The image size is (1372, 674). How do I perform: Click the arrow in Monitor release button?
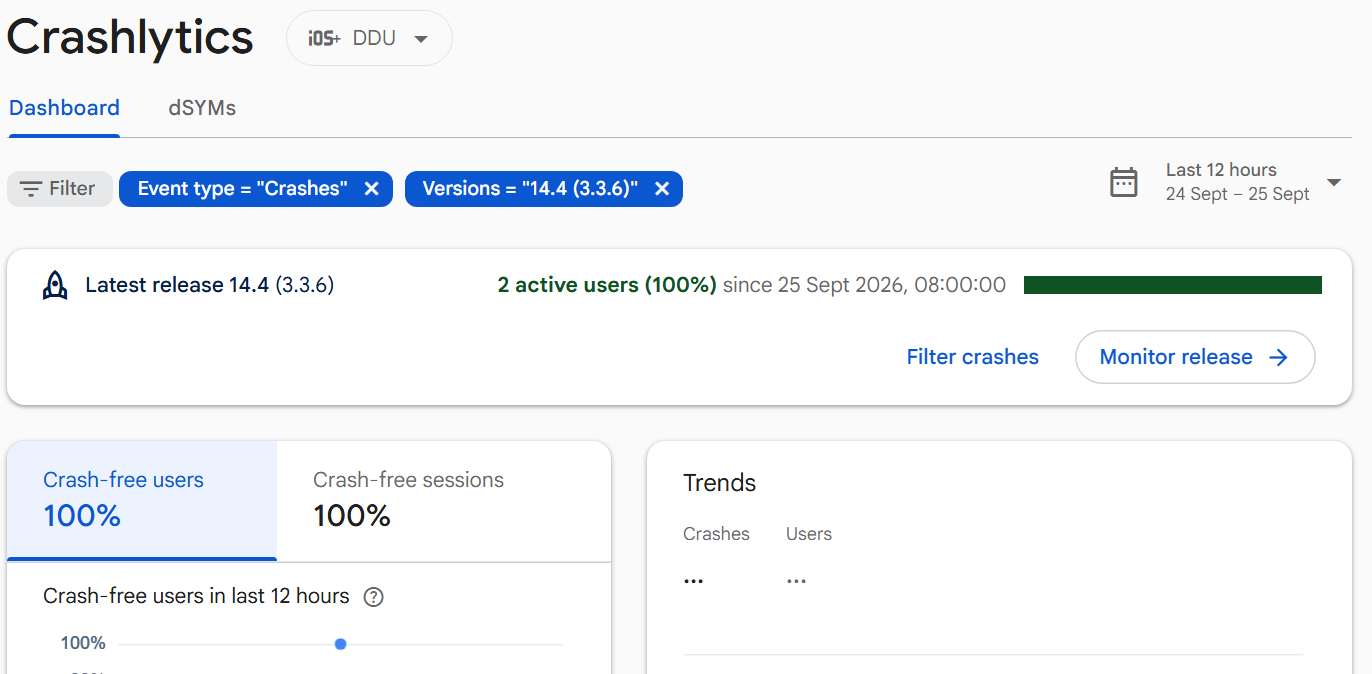click(x=1278, y=357)
